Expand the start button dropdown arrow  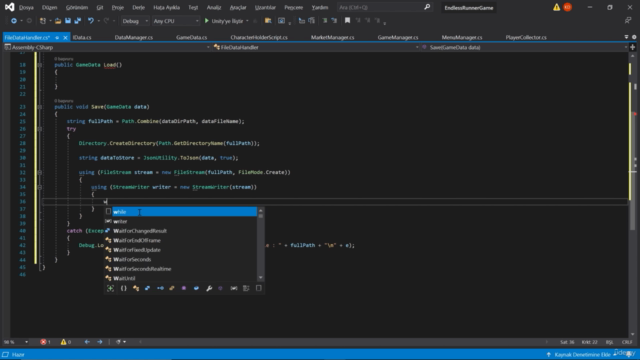click(247, 21)
